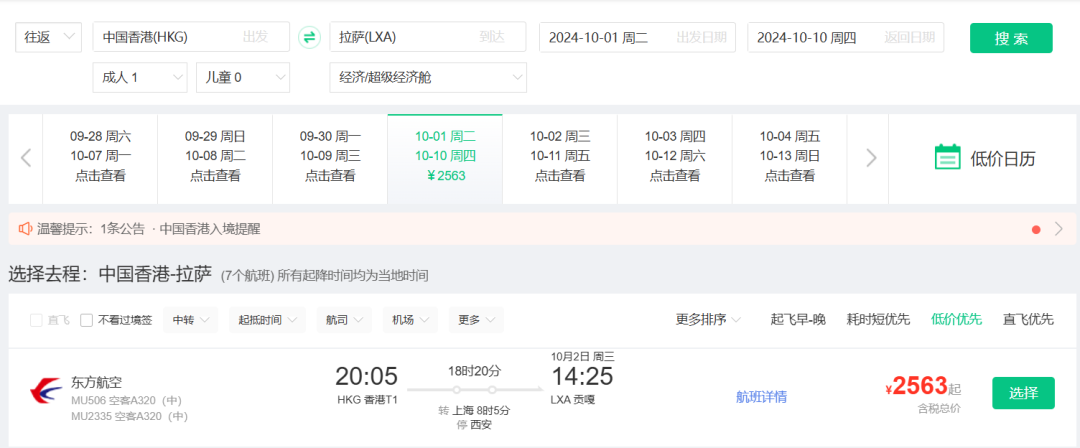Click the 转 上海 8时5分 transfer text
This screenshot has width=1080, height=448.
click(x=474, y=411)
